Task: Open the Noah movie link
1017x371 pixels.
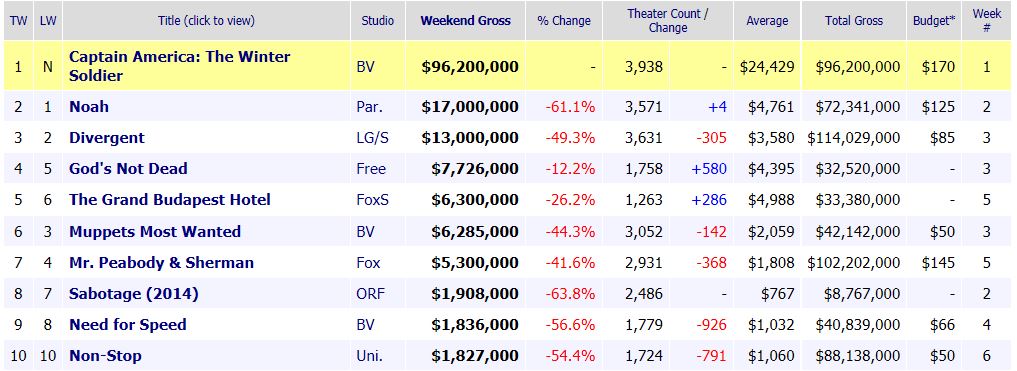Action: tap(89, 106)
